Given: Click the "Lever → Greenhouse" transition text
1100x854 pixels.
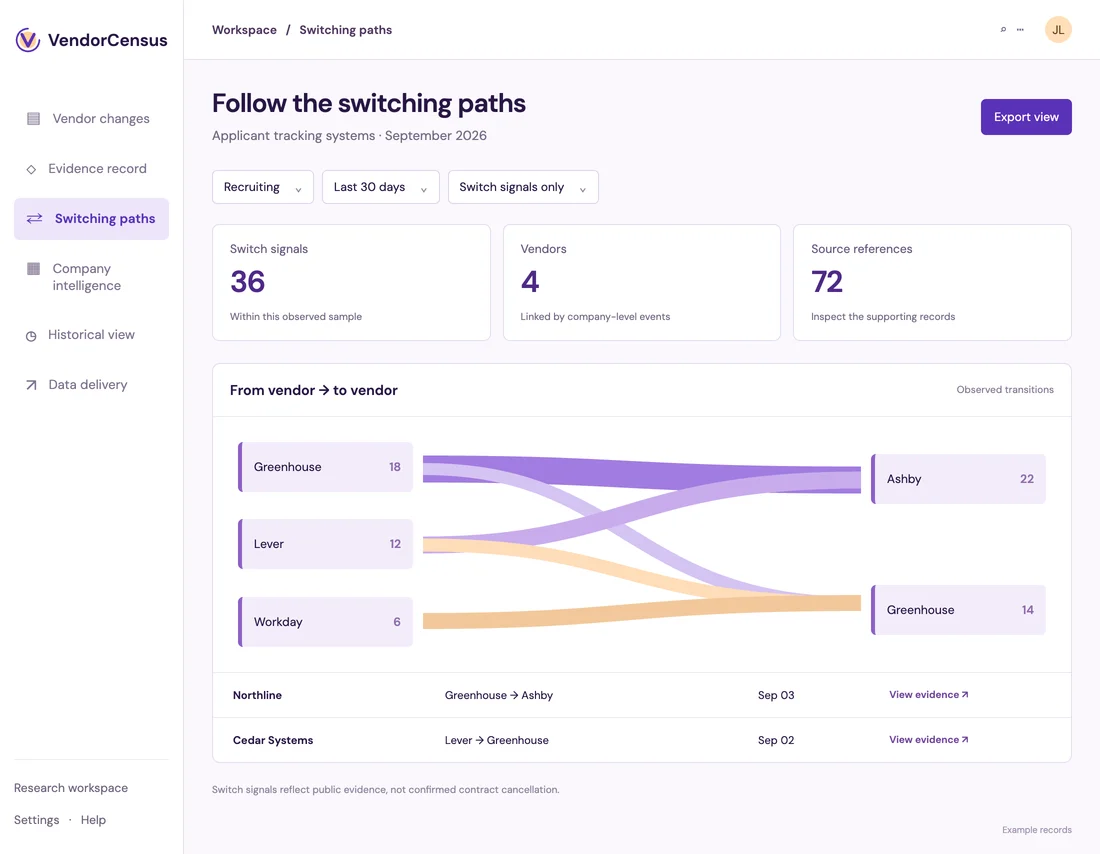Looking at the screenshot, I should click(x=497, y=740).
